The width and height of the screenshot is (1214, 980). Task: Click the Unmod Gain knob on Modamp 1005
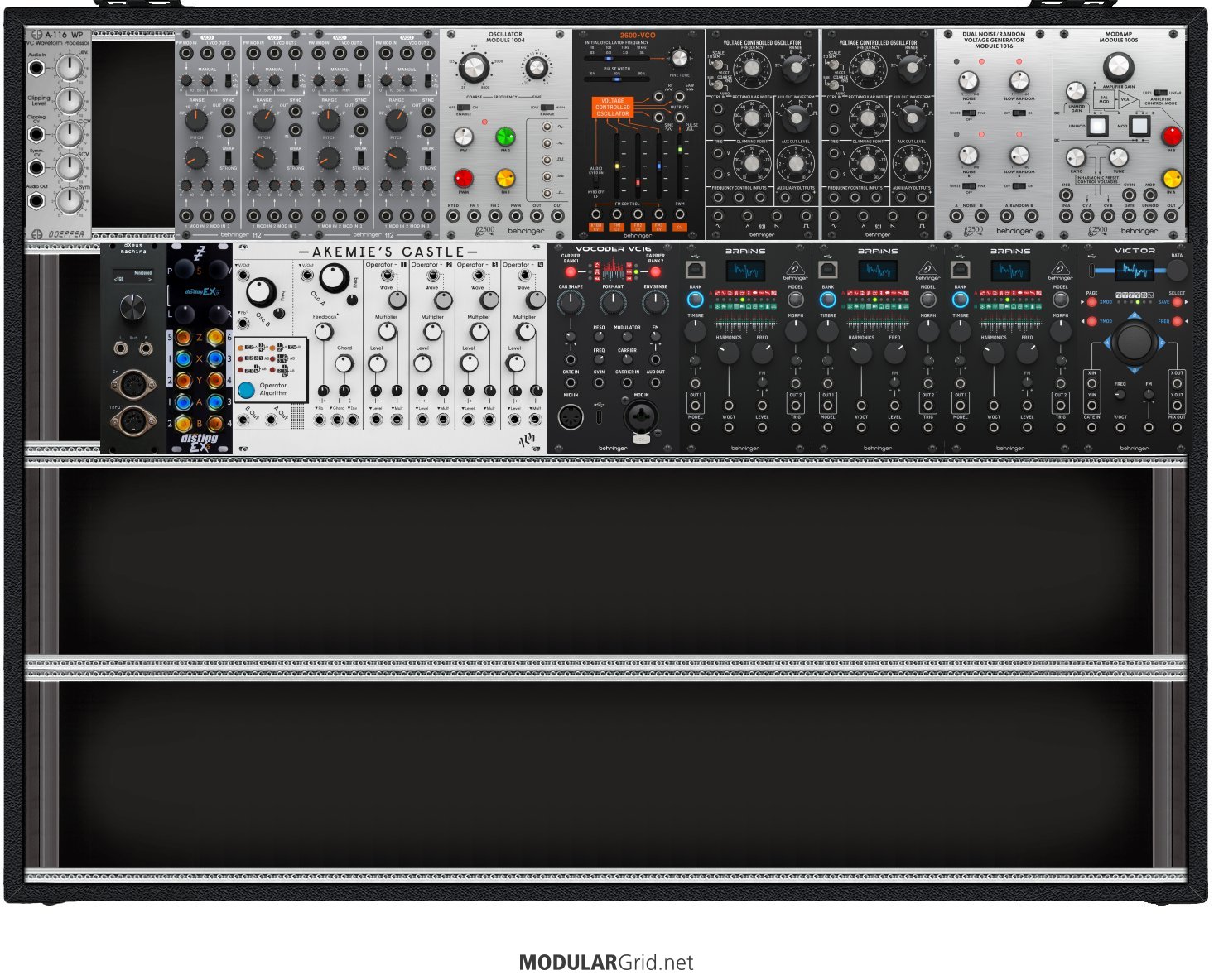click(x=1076, y=92)
